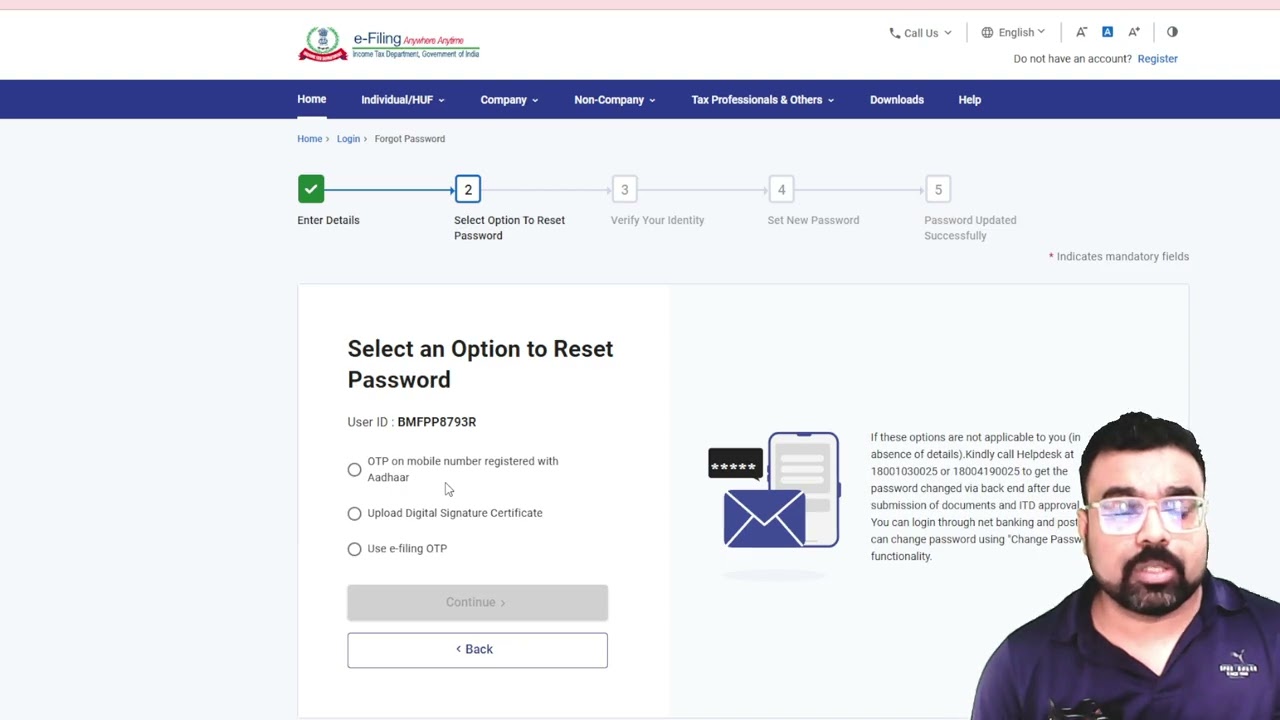Click the Helpdesk instructions paragraph
1280x720 pixels.
[x=975, y=497]
